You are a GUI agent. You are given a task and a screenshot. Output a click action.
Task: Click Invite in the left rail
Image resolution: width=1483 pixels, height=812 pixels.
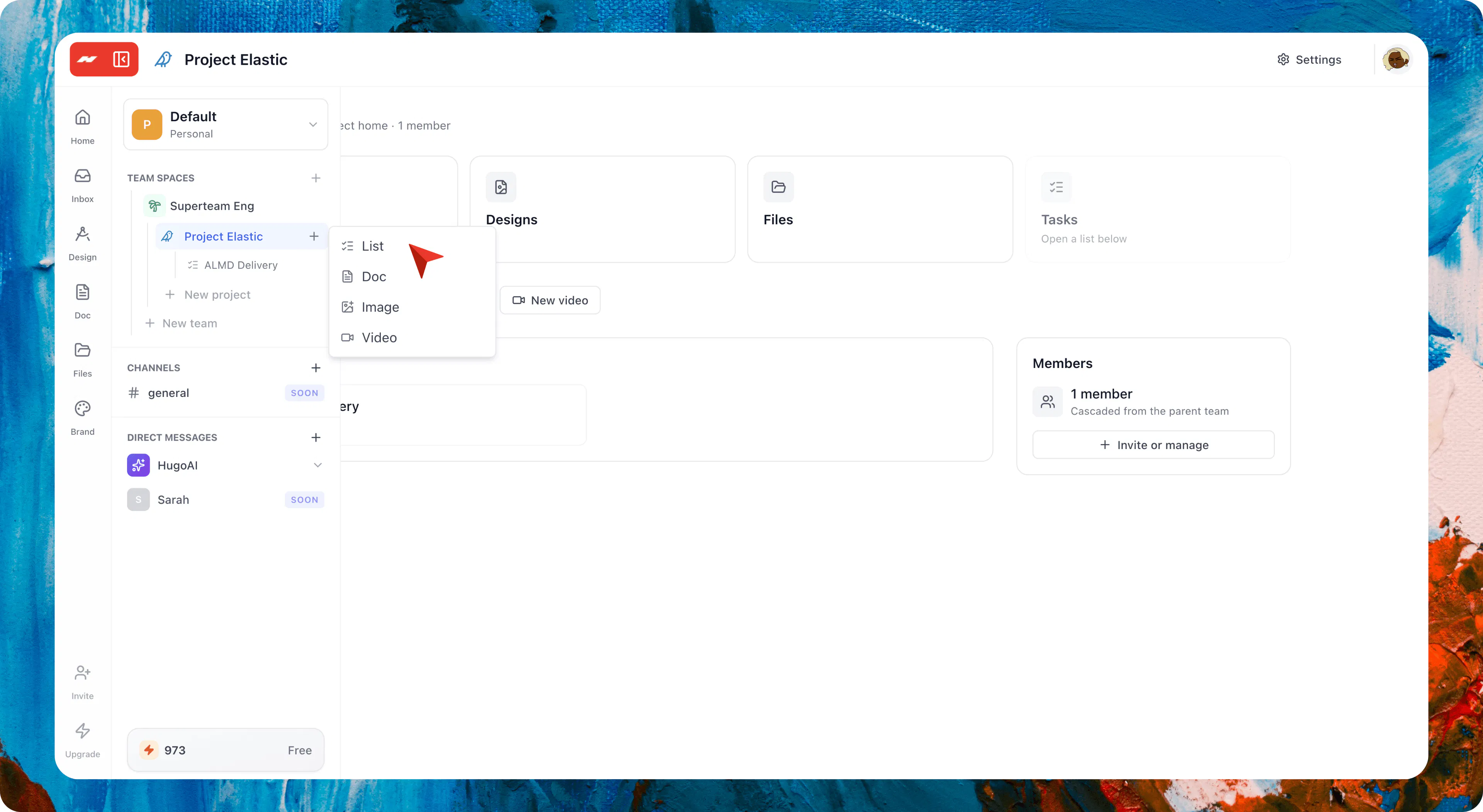82,681
